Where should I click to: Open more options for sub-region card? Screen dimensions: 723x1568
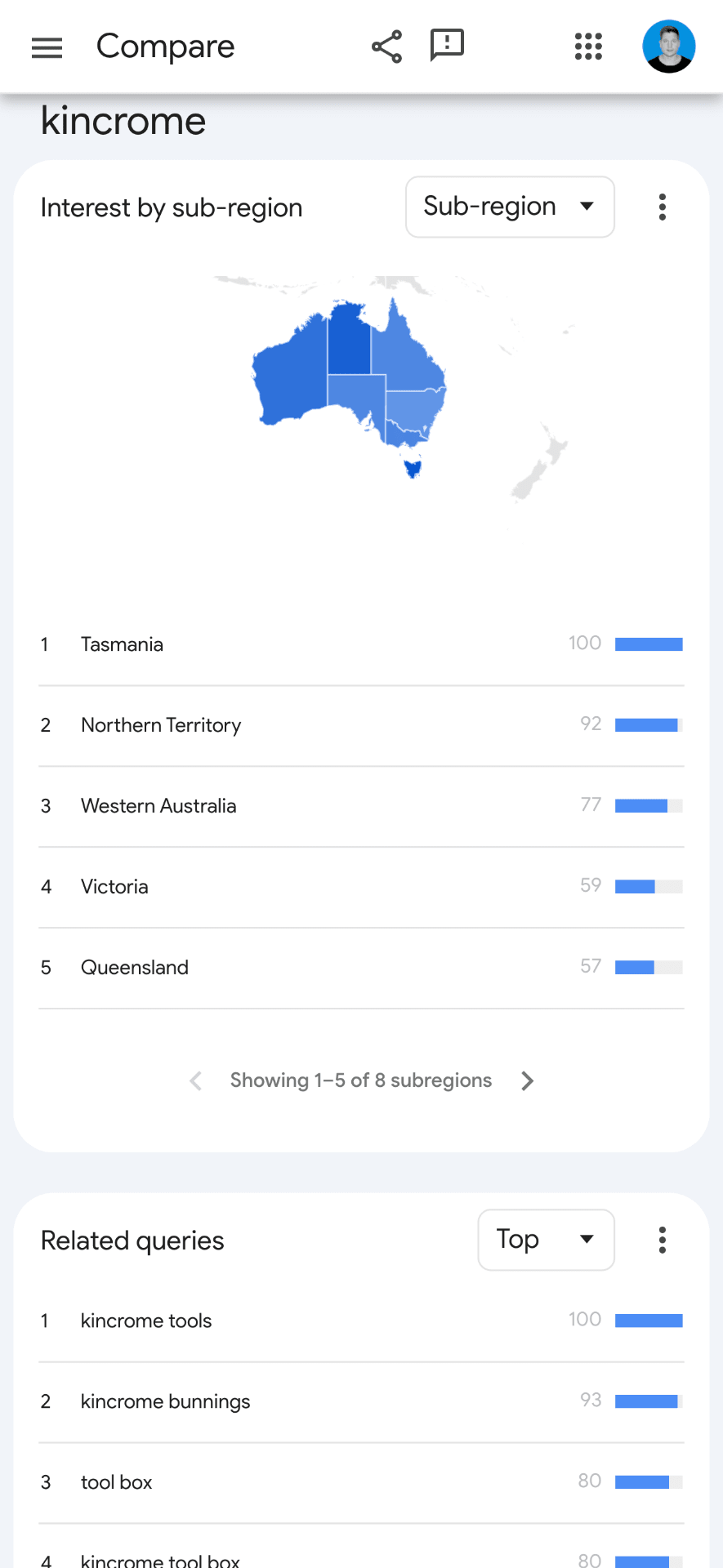click(x=663, y=207)
